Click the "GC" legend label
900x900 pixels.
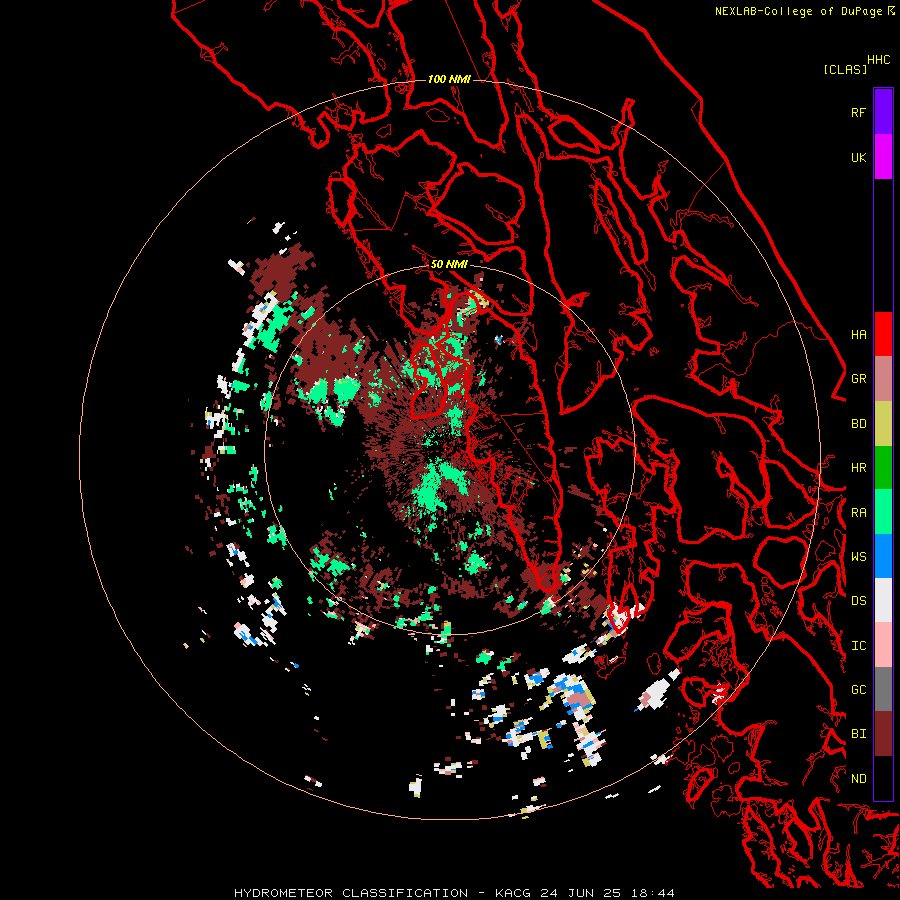858,689
